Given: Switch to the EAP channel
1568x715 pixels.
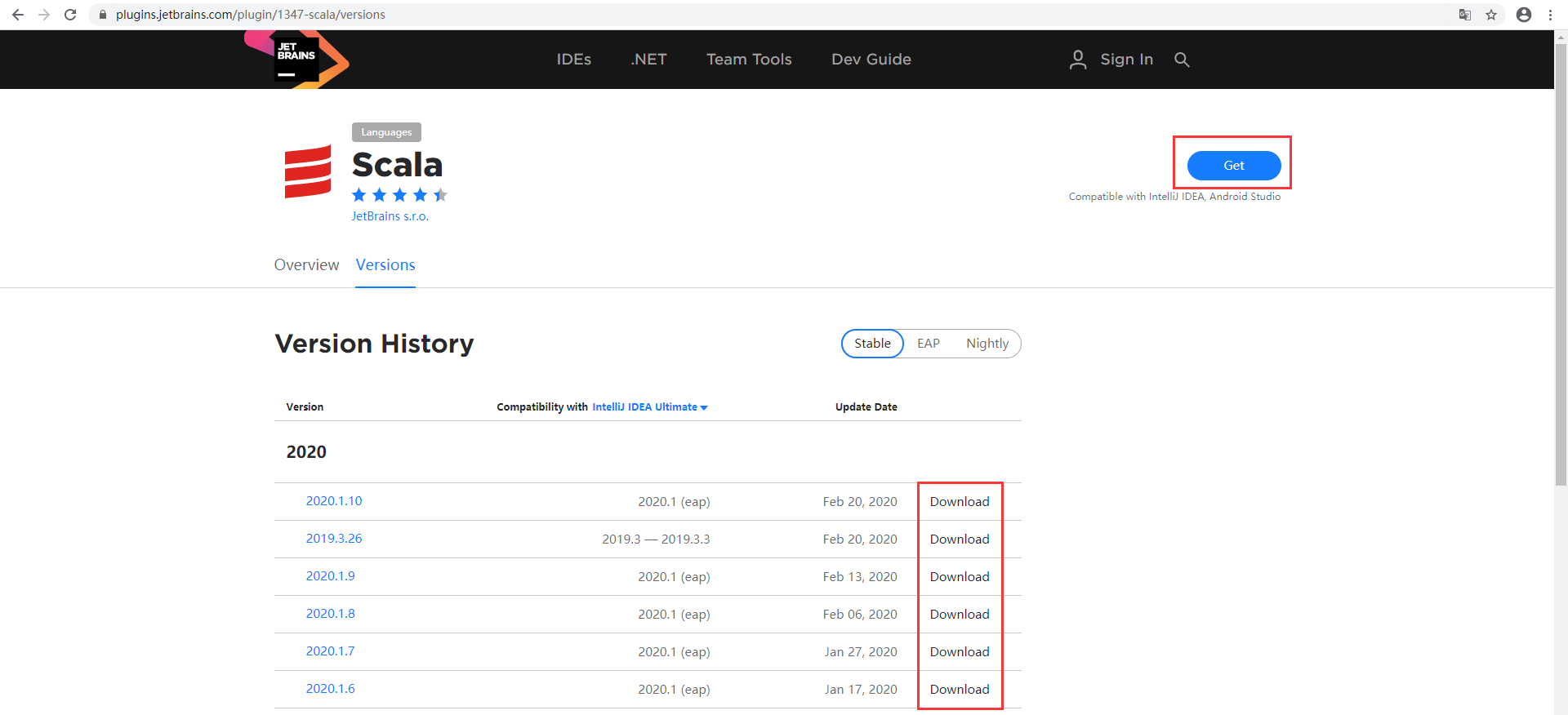Looking at the screenshot, I should point(929,344).
